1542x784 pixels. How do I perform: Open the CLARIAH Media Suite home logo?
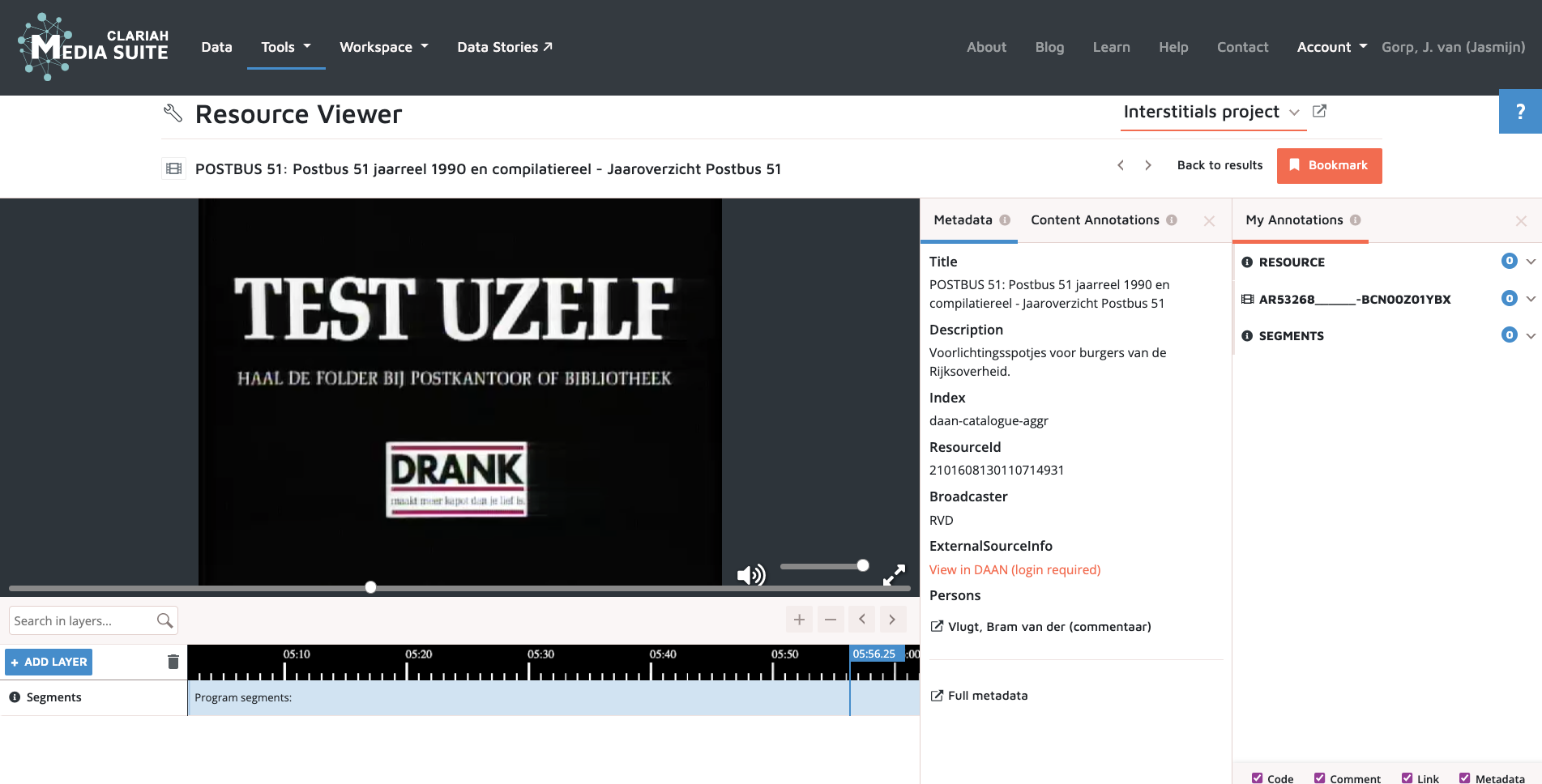coord(92,47)
